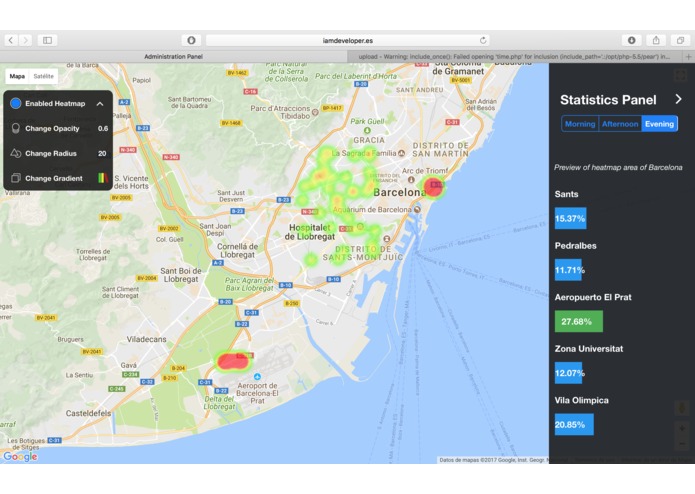Click the Sants district label
Screen dimensions: 695x494
tap(566, 194)
